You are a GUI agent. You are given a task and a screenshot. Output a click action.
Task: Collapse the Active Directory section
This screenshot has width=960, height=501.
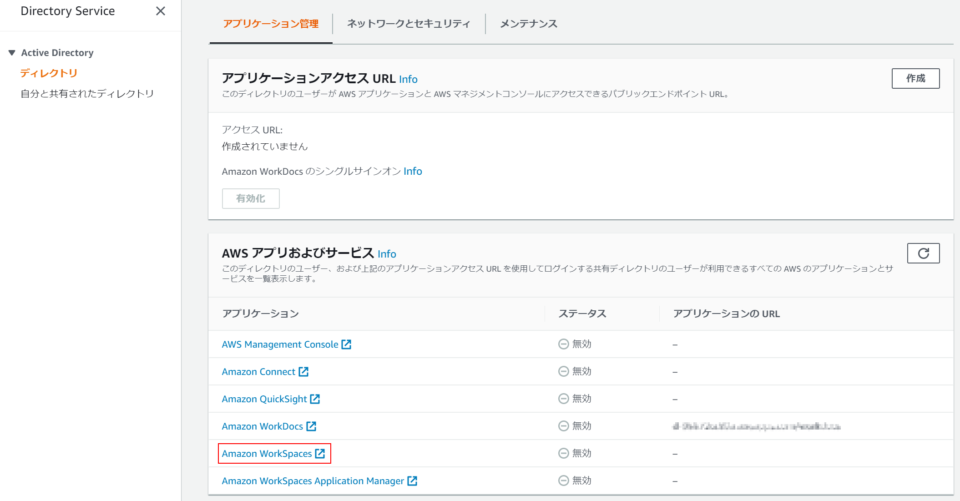click(x=12, y=53)
